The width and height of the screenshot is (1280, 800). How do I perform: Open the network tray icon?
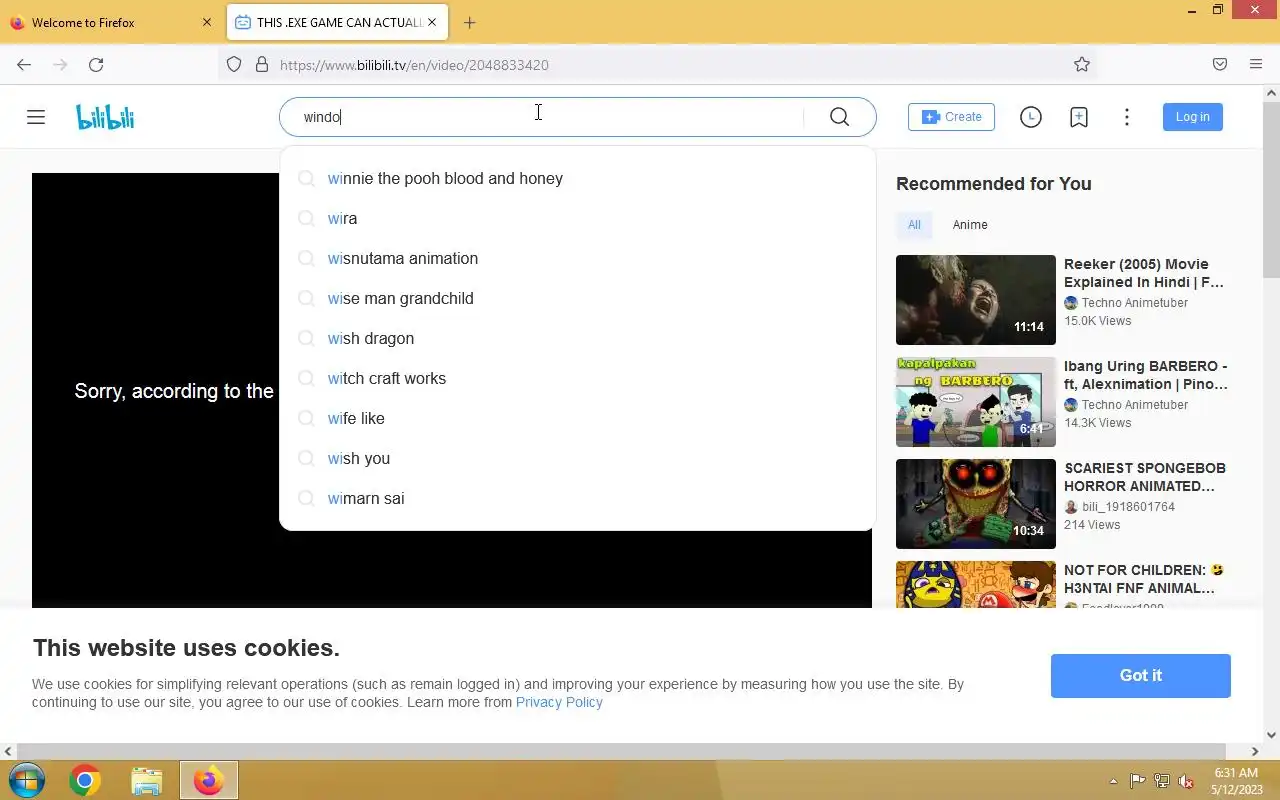(1161, 781)
